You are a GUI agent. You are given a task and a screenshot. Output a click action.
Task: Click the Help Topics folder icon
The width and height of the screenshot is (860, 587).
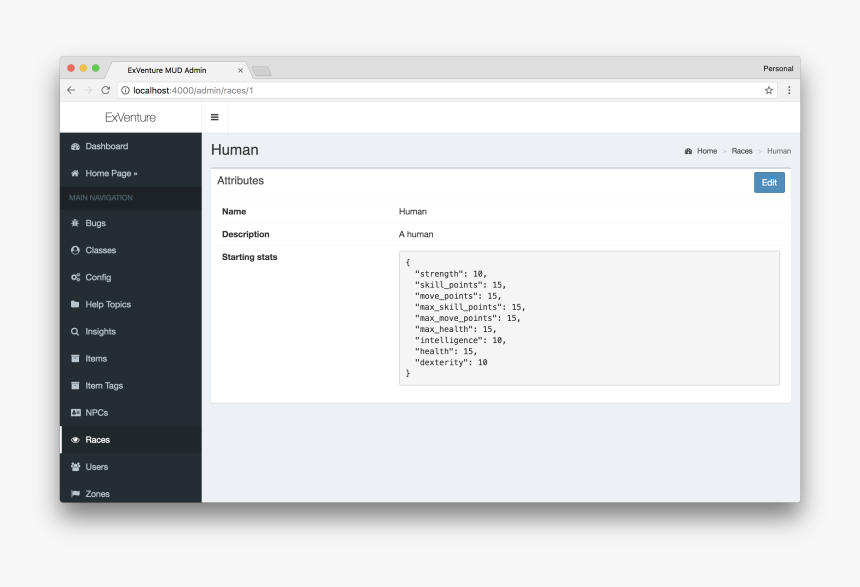(x=75, y=304)
